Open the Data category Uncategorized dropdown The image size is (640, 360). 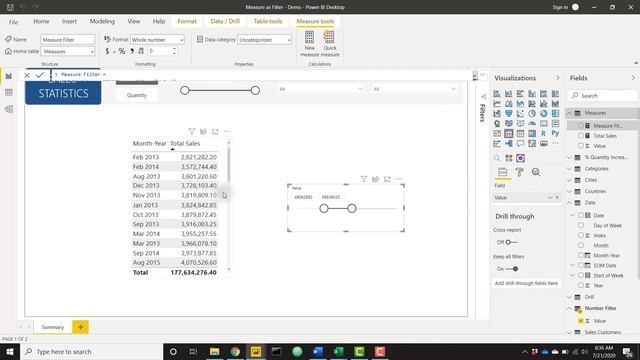(x=264, y=40)
